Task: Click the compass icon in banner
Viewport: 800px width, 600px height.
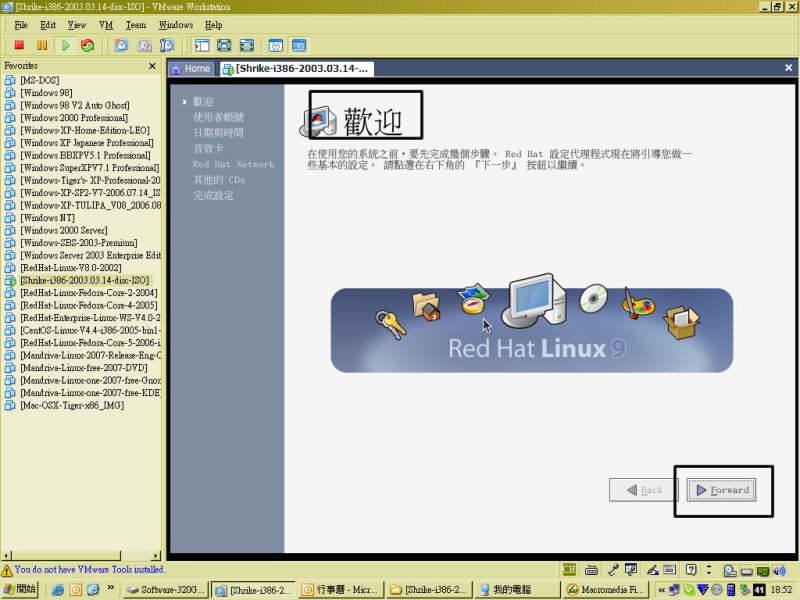Action: [x=473, y=299]
